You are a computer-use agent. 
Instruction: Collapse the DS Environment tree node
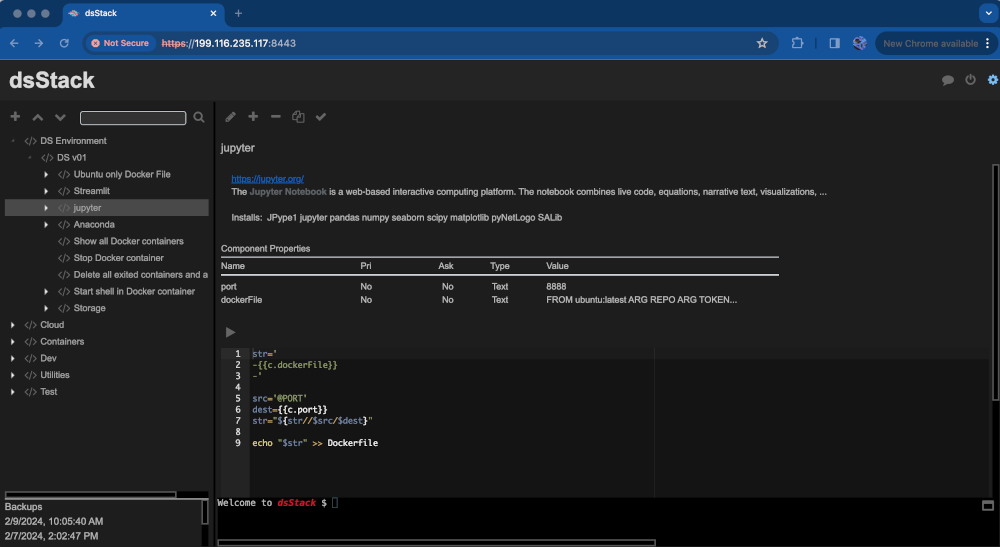pyautogui.click(x=13, y=141)
